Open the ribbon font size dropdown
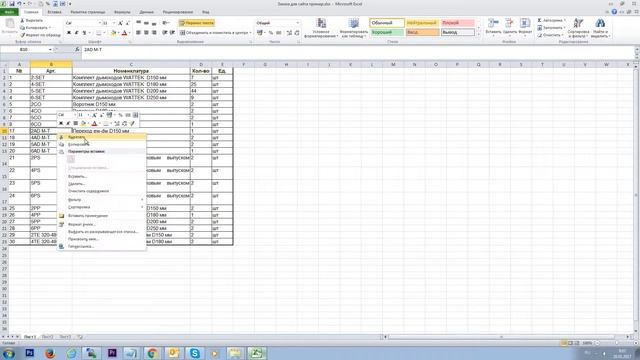 tap(114, 23)
